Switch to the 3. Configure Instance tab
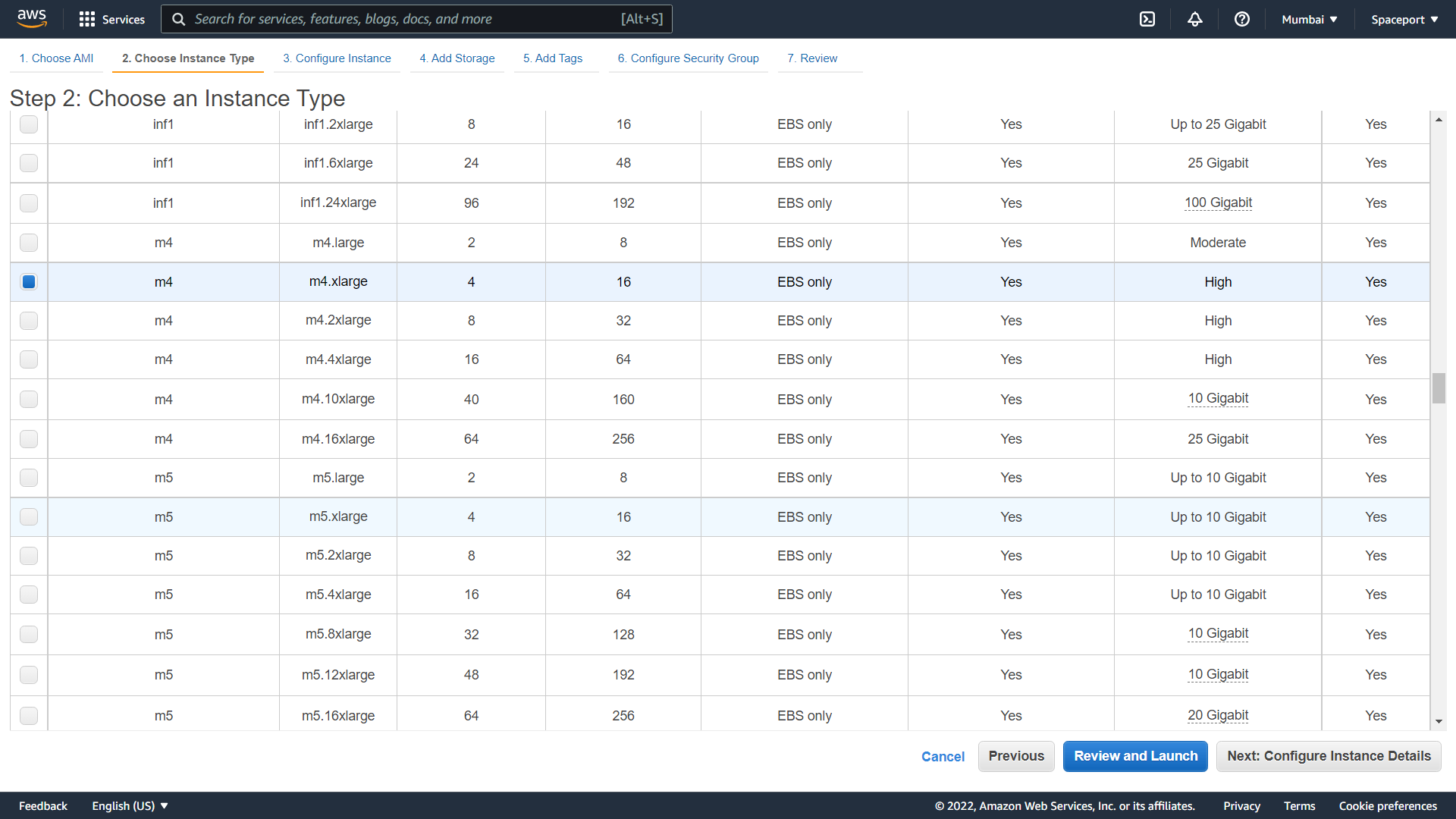The height and width of the screenshot is (819, 1456). coord(337,58)
